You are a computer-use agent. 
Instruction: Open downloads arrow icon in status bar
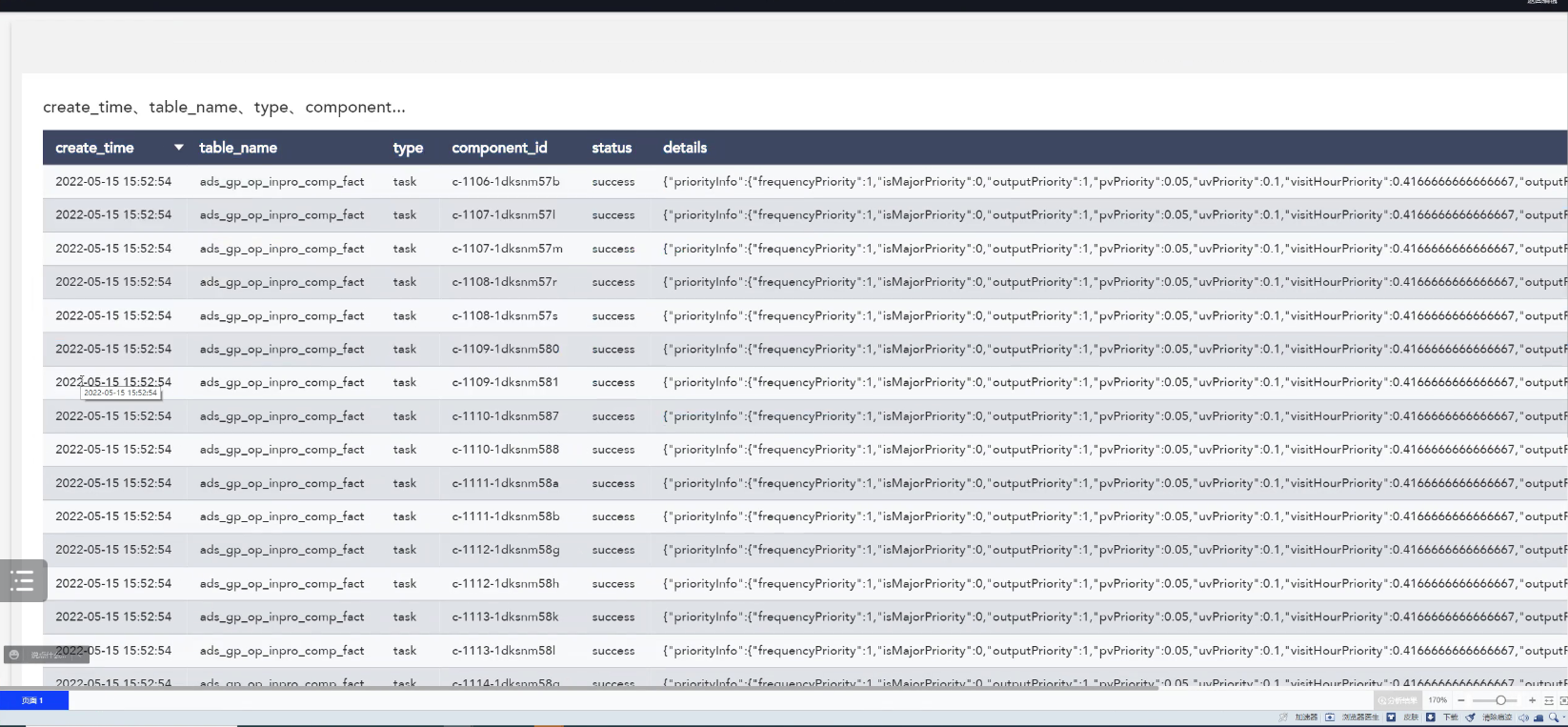tap(1430, 717)
